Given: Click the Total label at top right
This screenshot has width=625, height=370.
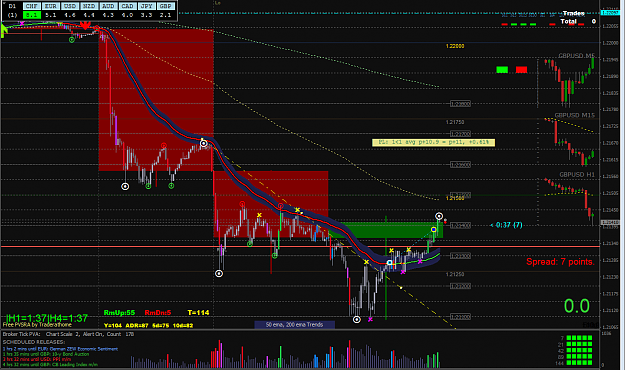Looking at the screenshot, I should pos(568,22).
